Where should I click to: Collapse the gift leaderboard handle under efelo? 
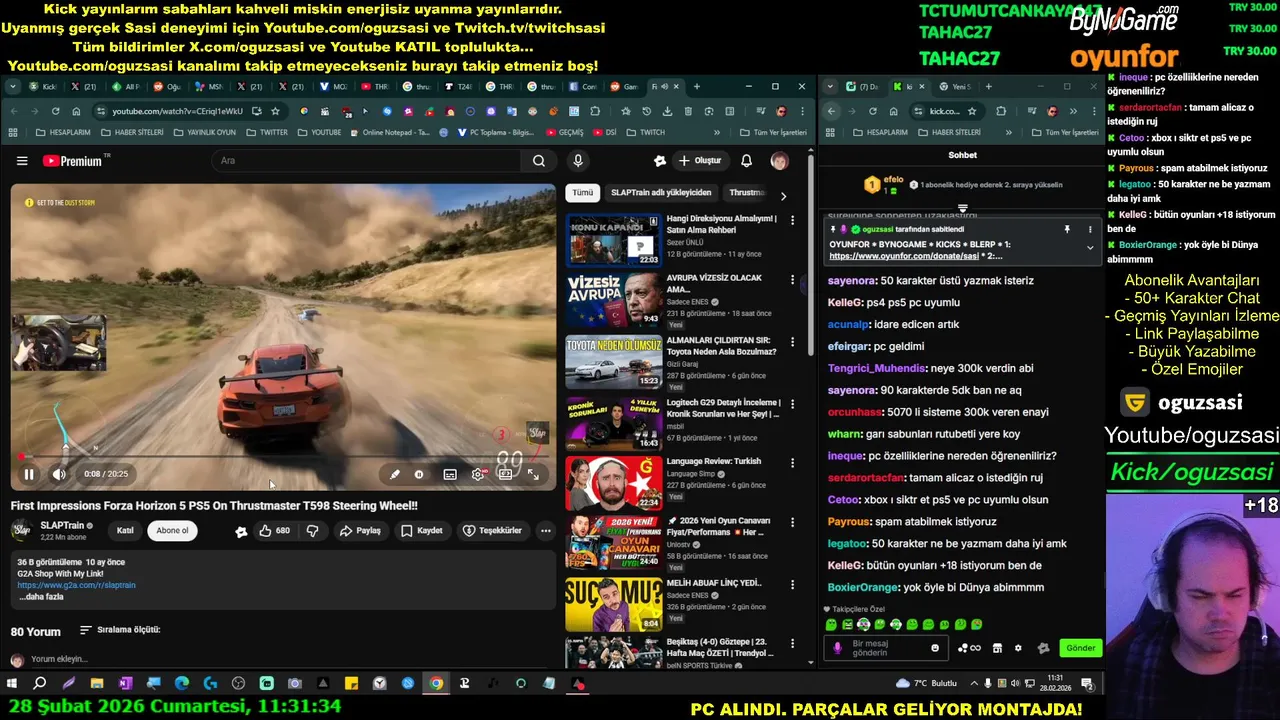962,209
